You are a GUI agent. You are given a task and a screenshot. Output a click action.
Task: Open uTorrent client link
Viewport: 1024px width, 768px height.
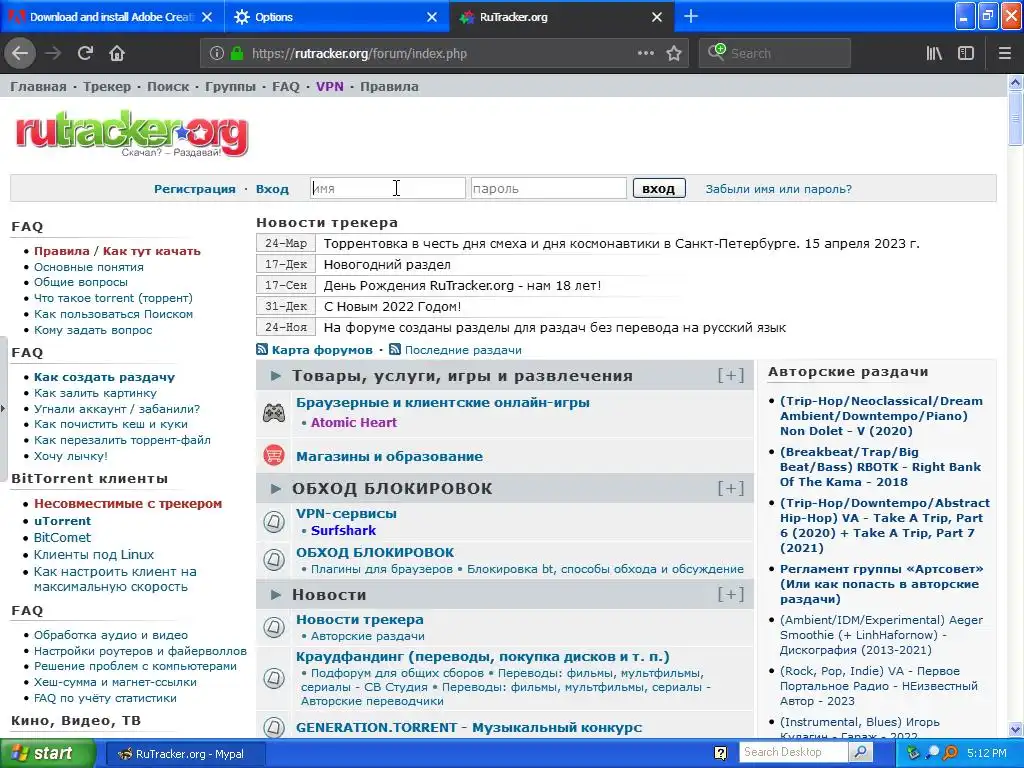(62, 520)
